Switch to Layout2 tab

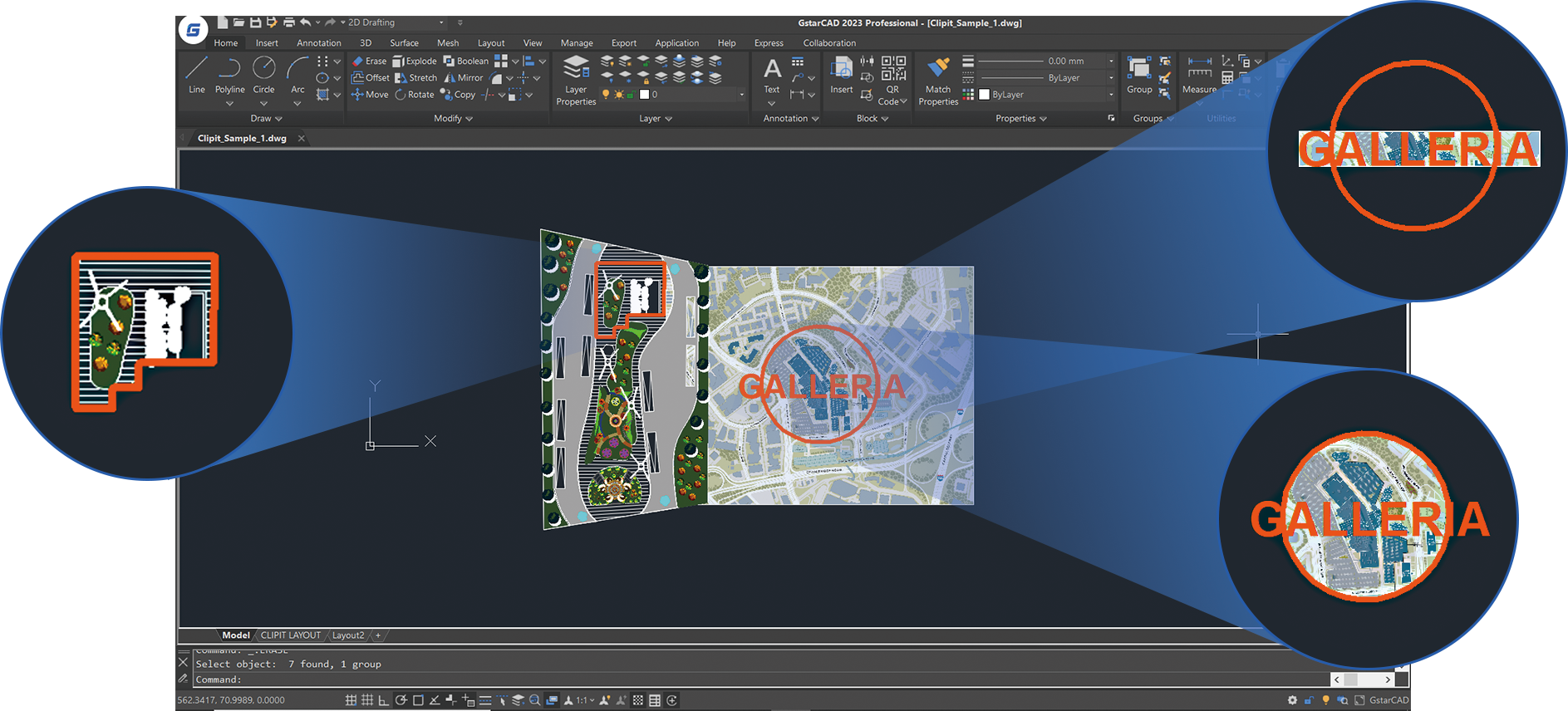(x=348, y=635)
